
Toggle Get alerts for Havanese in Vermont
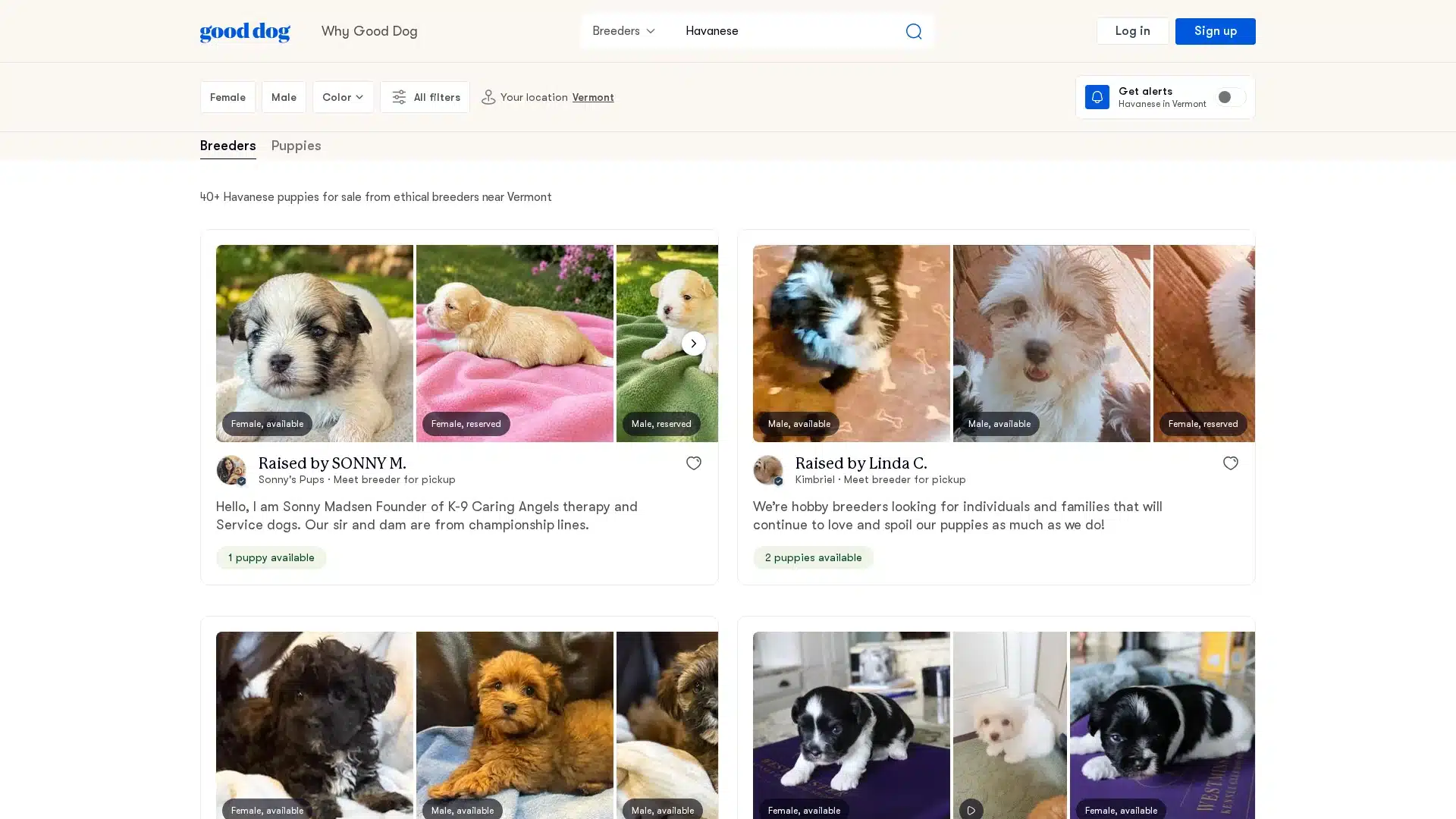click(x=1231, y=97)
